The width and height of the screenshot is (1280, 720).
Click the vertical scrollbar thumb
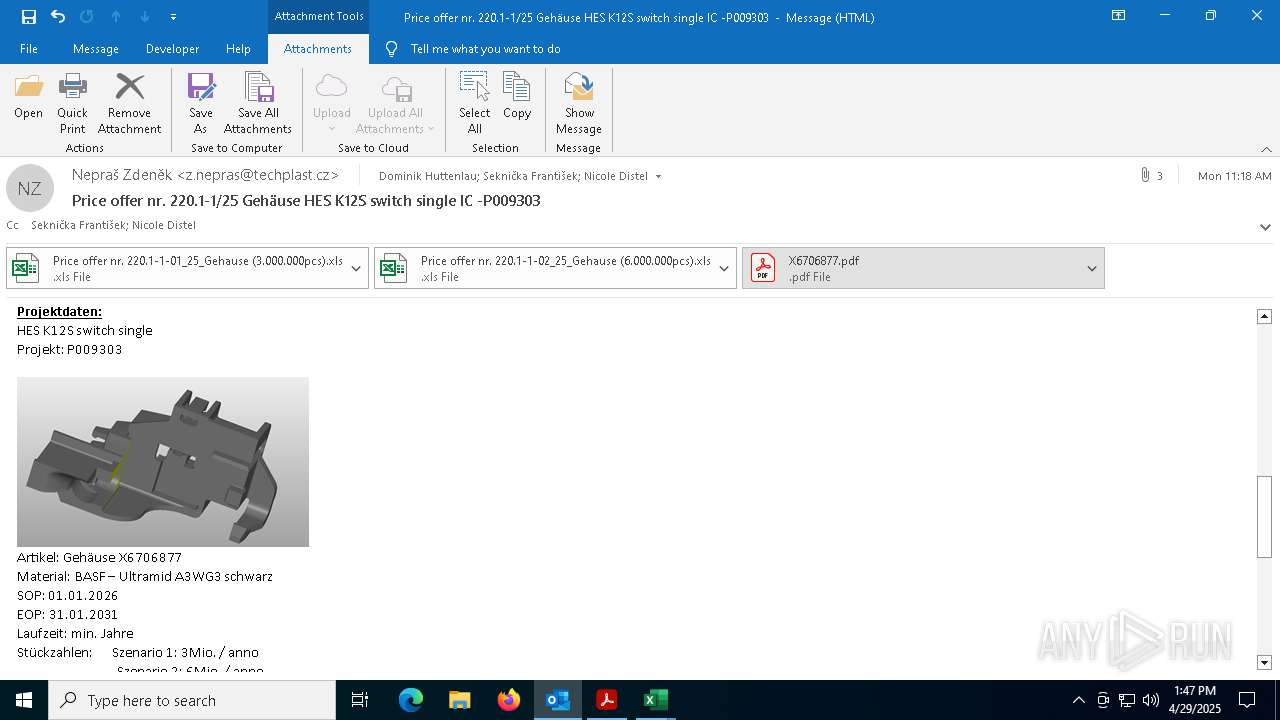[1264, 517]
